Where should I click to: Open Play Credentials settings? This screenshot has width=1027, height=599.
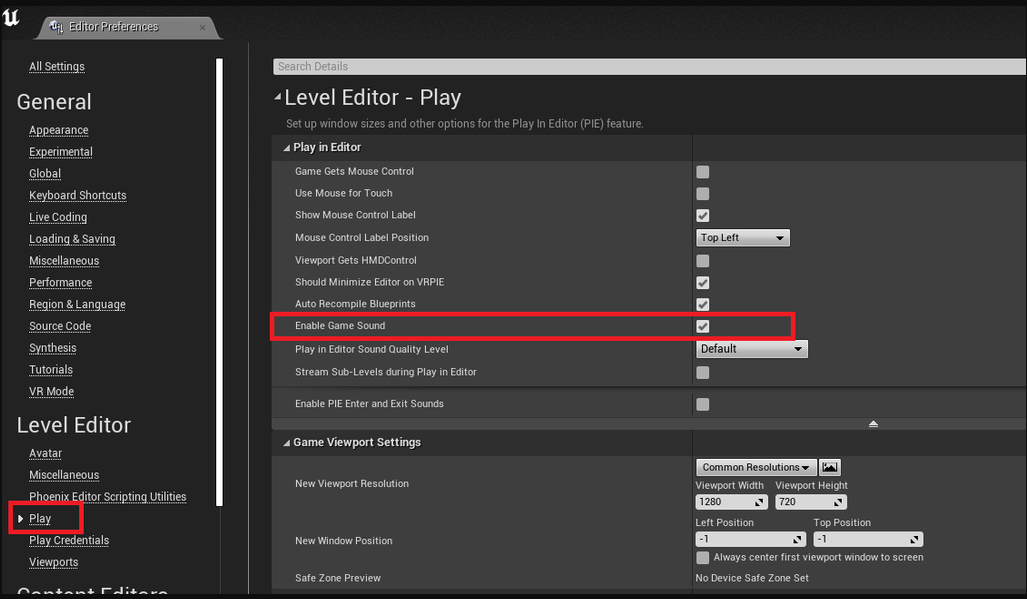(69, 540)
